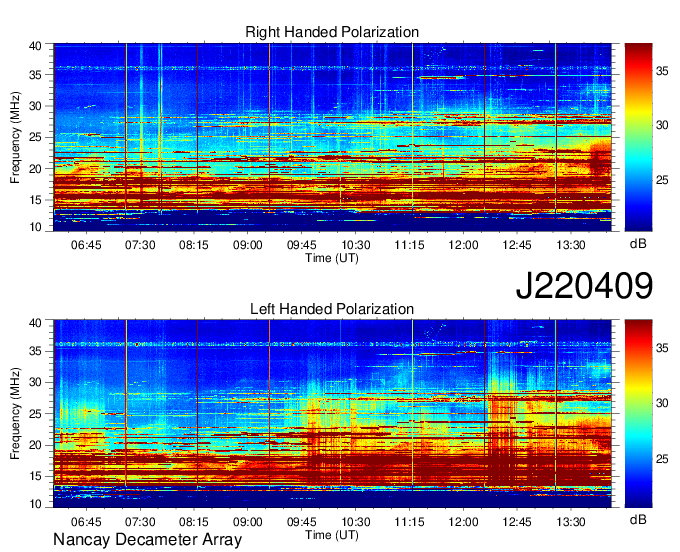Click the 35 dB label on the left-handed color bar
The width and height of the screenshot is (680, 552).
pos(662,348)
